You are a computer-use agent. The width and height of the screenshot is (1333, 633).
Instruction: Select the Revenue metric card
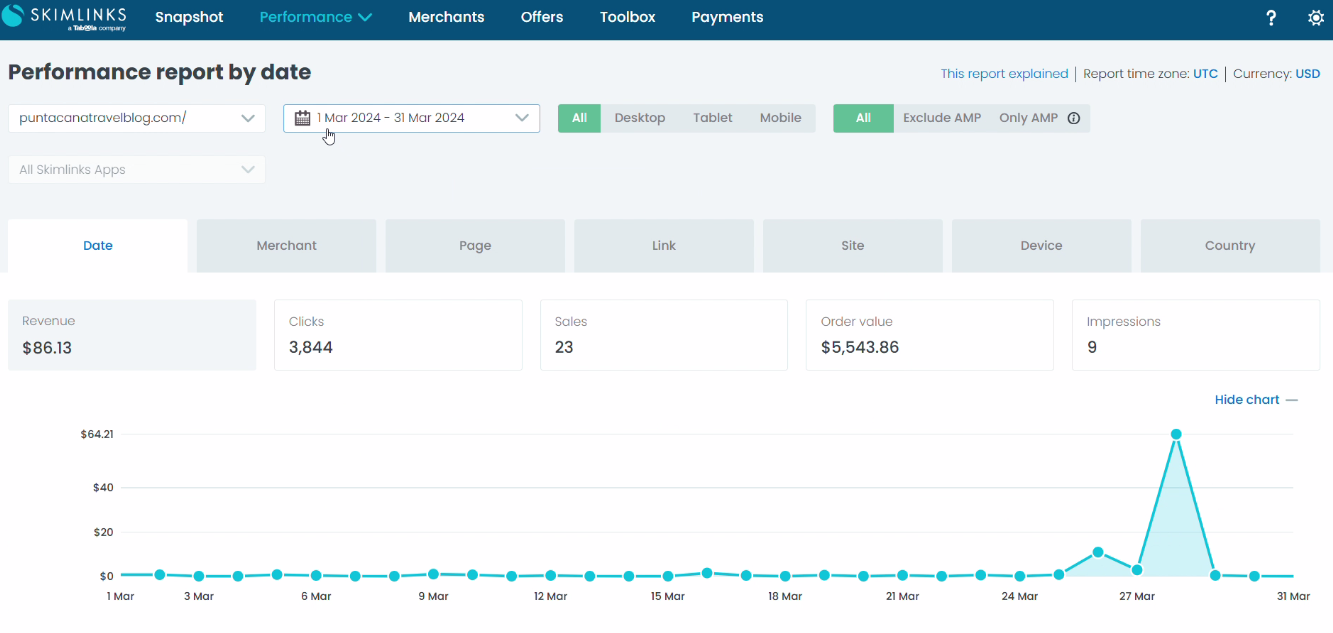tap(132, 335)
